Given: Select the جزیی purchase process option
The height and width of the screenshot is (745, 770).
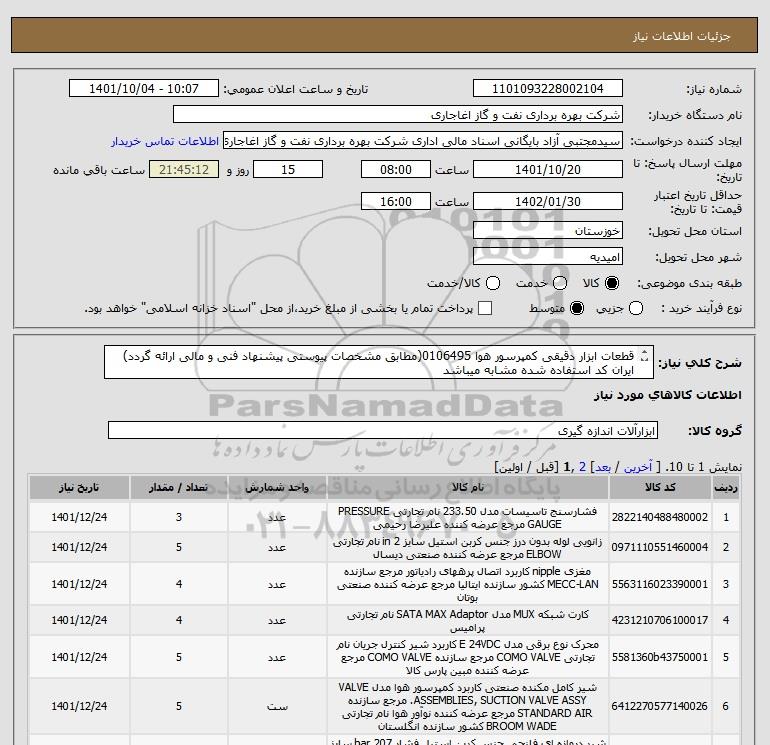Looking at the screenshot, I should click(636, 308).
